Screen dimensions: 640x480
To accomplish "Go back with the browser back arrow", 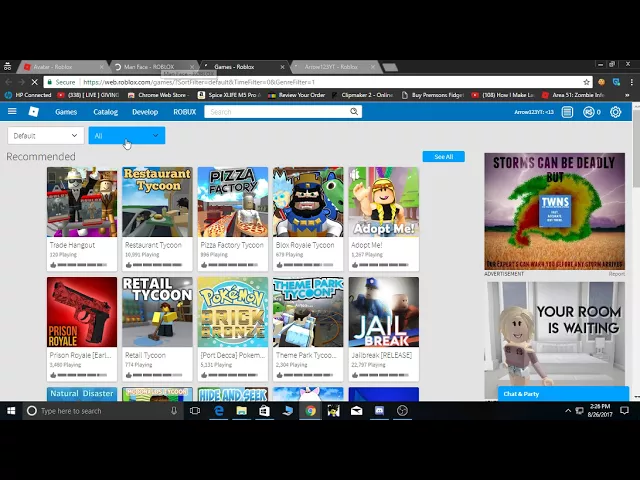I will [x=9, y=82].
